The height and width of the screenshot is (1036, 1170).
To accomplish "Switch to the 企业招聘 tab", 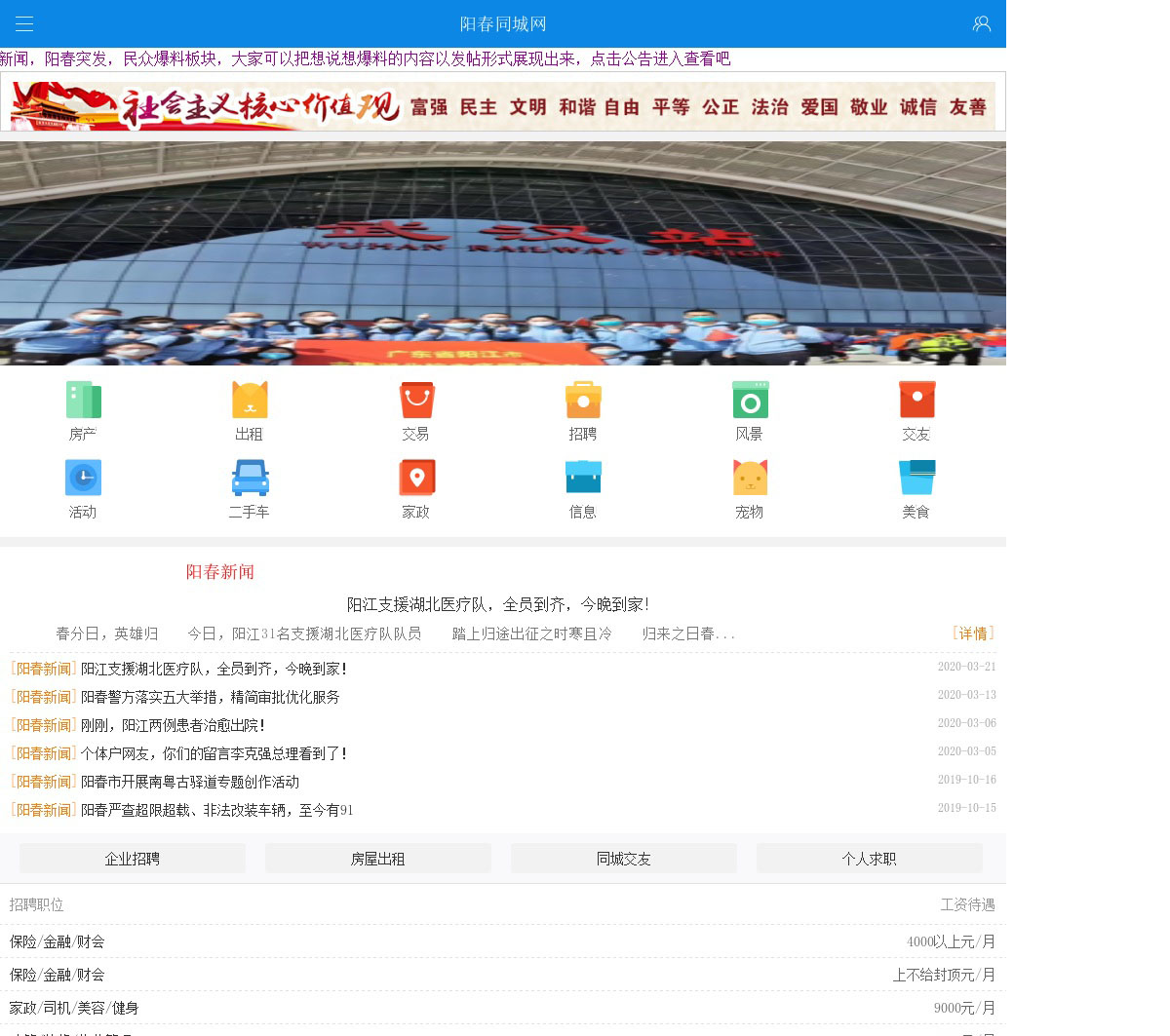I will click(x=133, y=859).
